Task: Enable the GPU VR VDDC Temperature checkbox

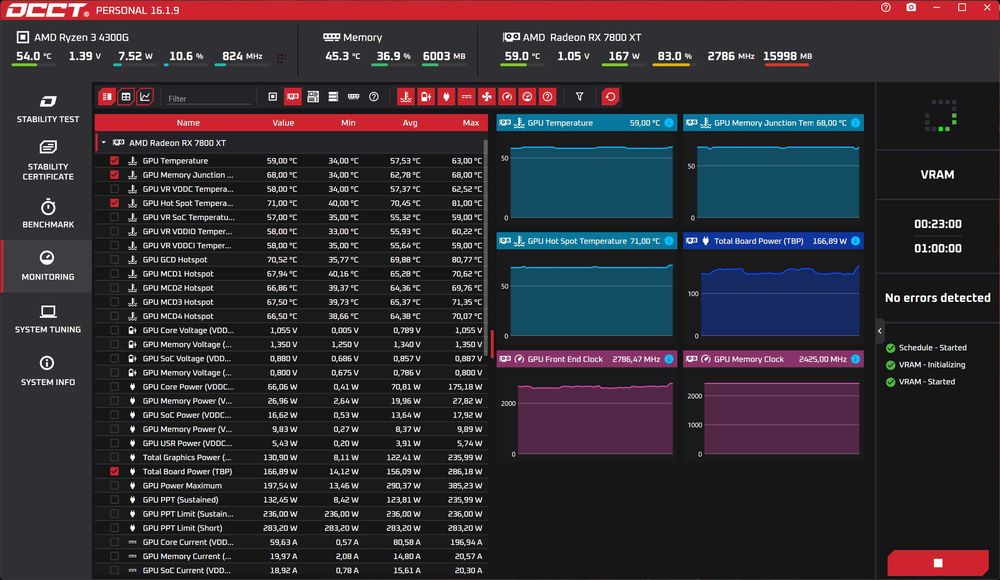Action: [114, 189]
